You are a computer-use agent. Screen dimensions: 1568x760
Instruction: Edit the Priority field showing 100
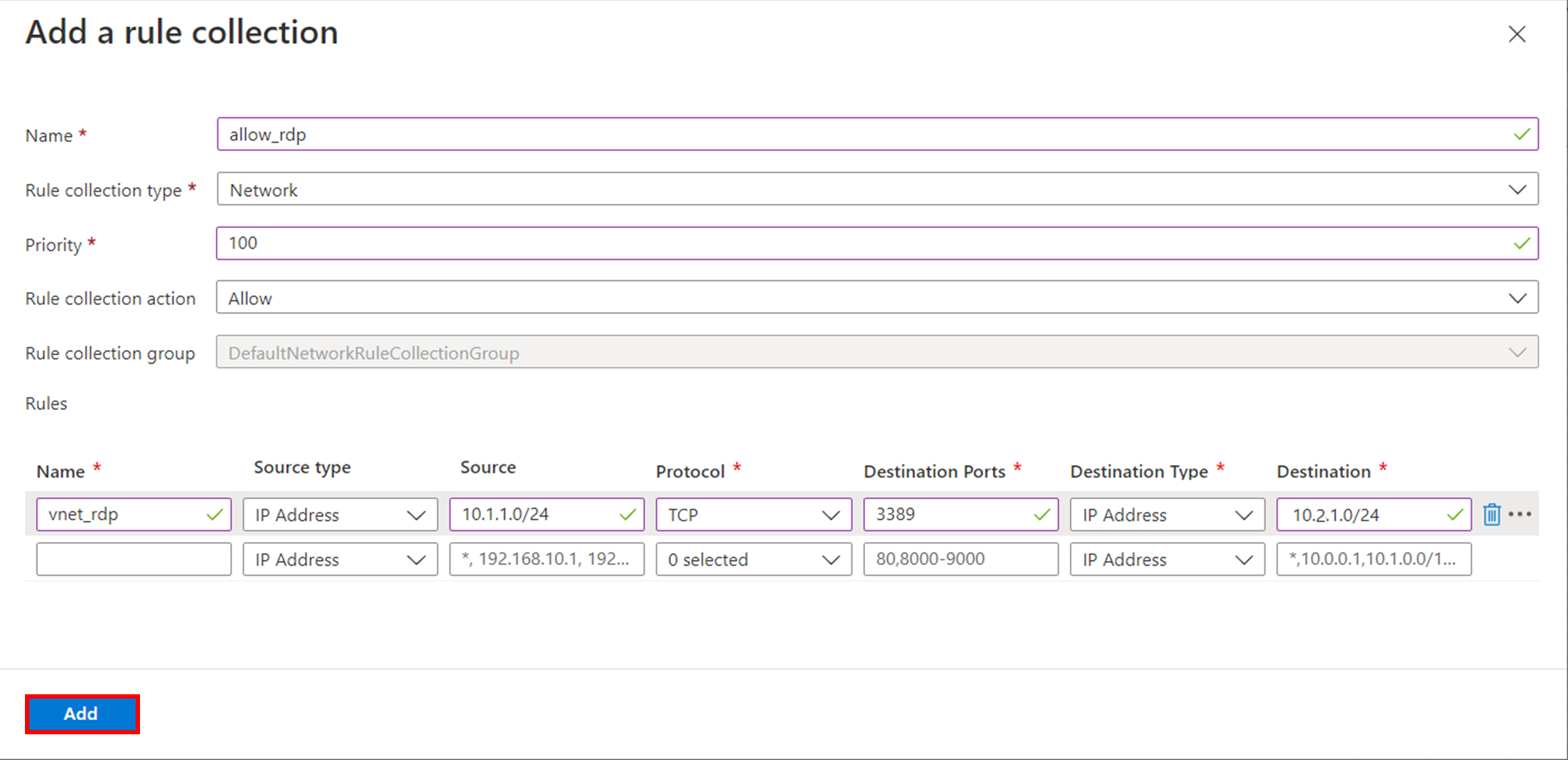coord(877,243)
